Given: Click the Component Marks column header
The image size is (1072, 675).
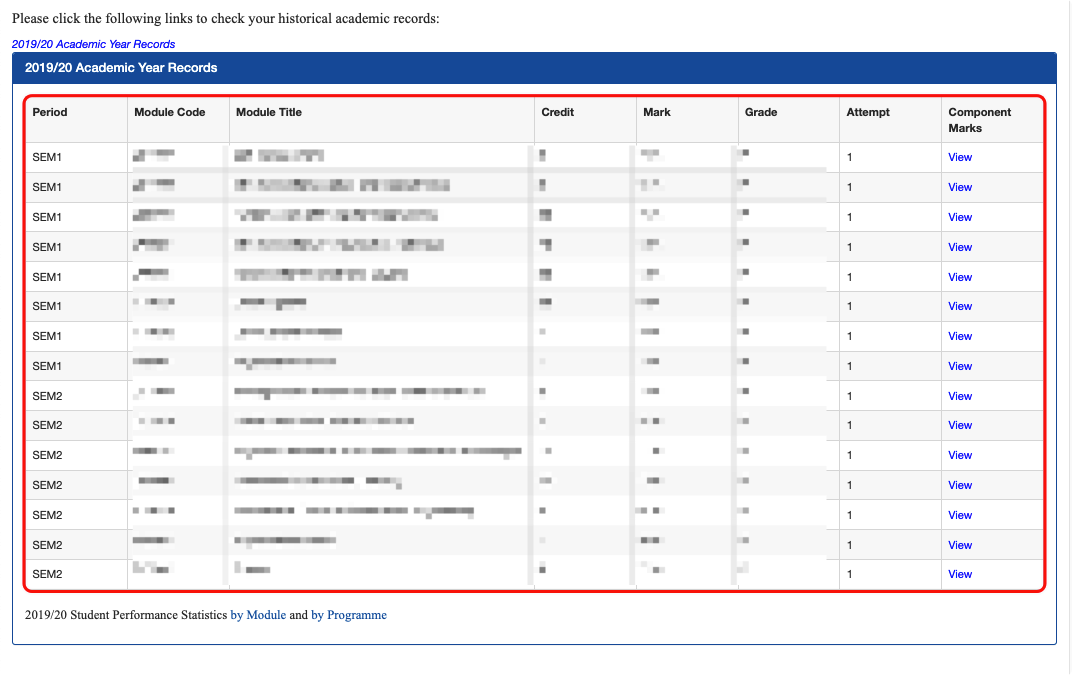Looking at the screenshot, I should click(979, 120).
